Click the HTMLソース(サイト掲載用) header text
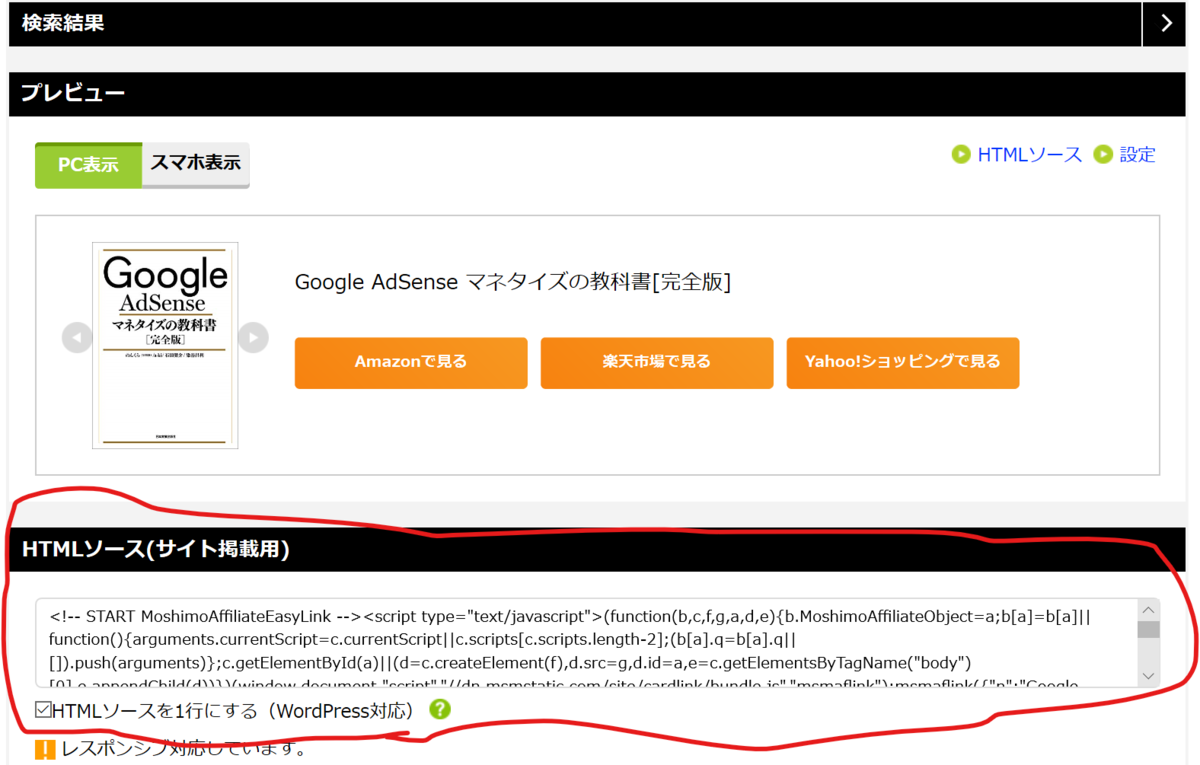Screen dimensions: 1200x765 click(x=155, y=549)
